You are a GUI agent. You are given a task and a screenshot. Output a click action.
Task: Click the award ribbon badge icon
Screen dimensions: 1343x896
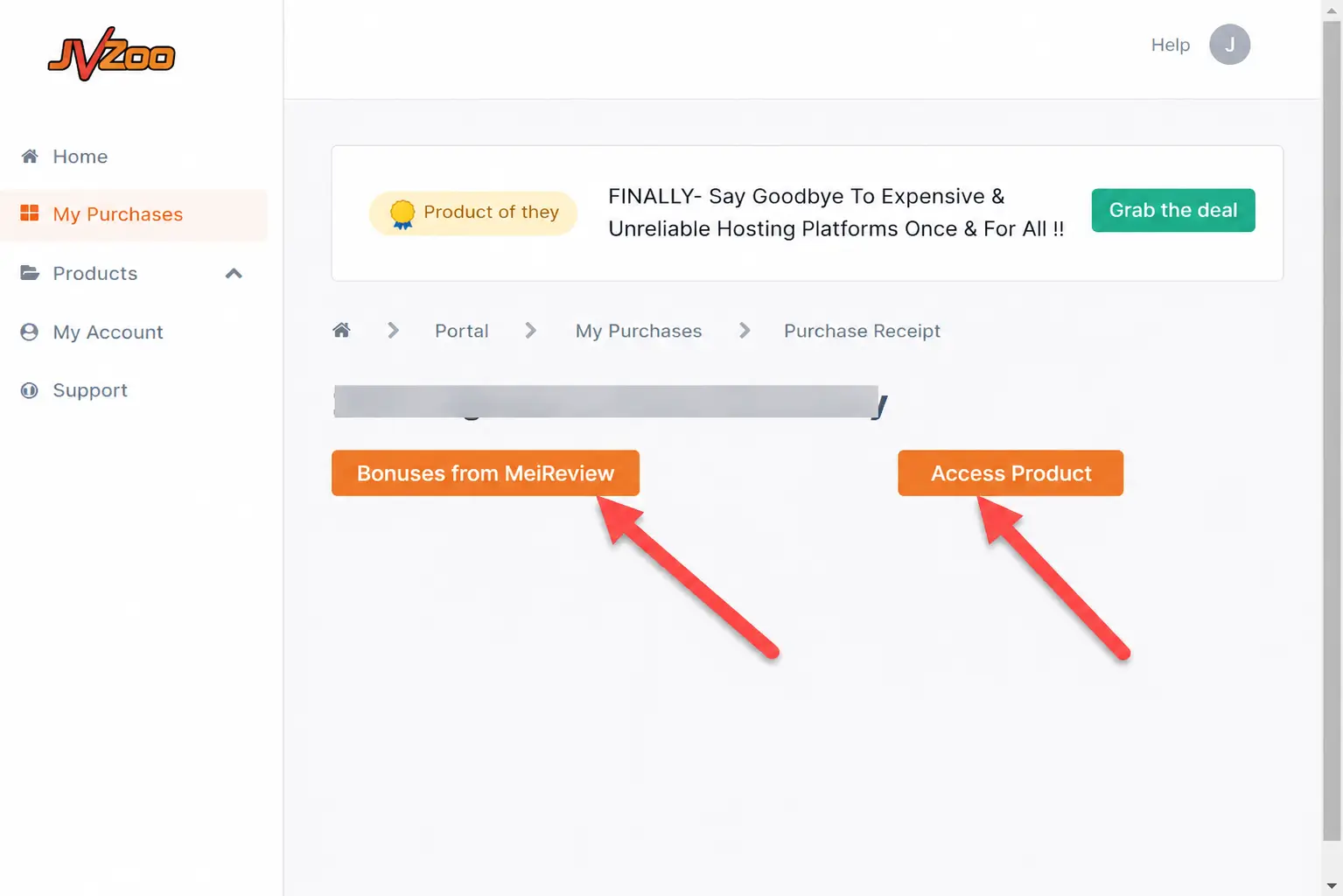pyautogui.click(x=402, y=213)
